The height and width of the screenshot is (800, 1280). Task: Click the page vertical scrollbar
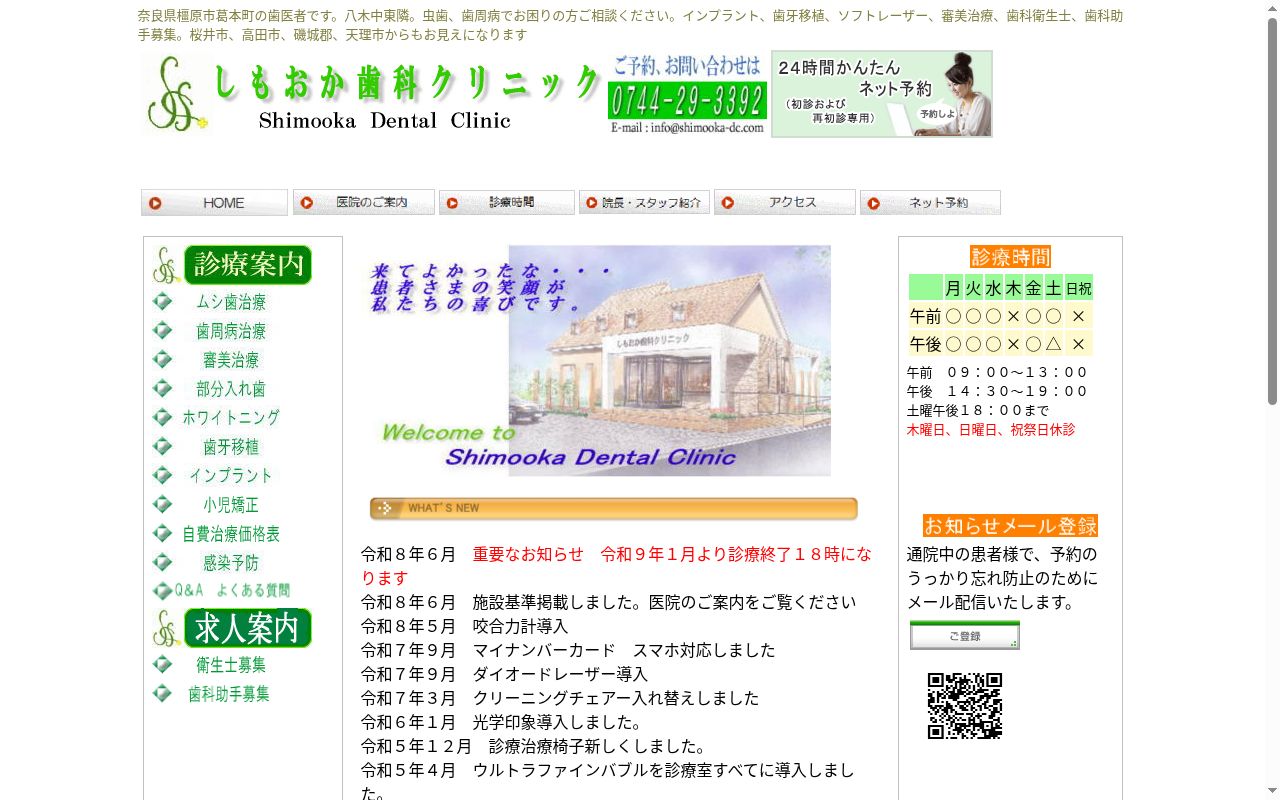[1272, 400]
